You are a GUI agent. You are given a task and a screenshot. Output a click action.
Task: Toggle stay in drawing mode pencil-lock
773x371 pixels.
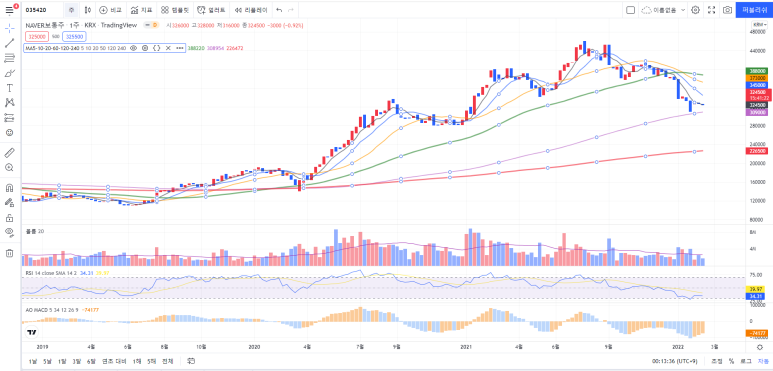click(9, 202)
